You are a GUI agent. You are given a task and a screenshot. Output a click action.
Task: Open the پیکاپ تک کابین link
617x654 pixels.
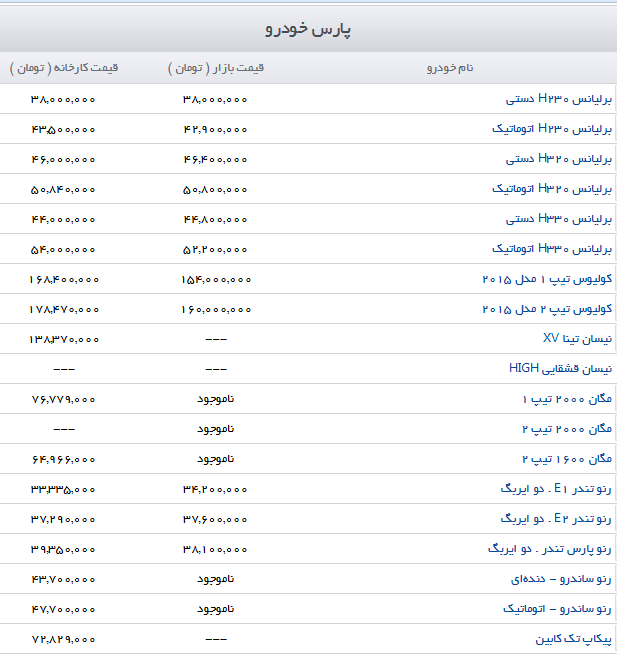(x=574, y=639)
